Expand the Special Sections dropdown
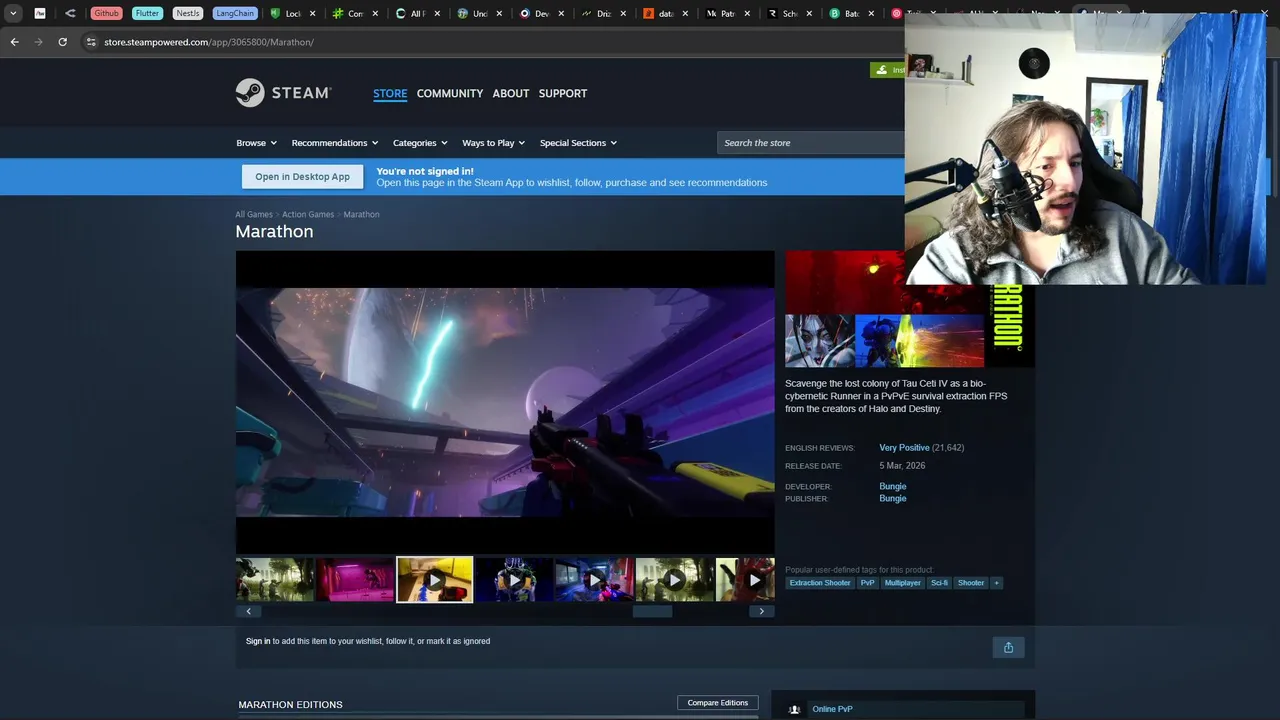 coord(578,143)
